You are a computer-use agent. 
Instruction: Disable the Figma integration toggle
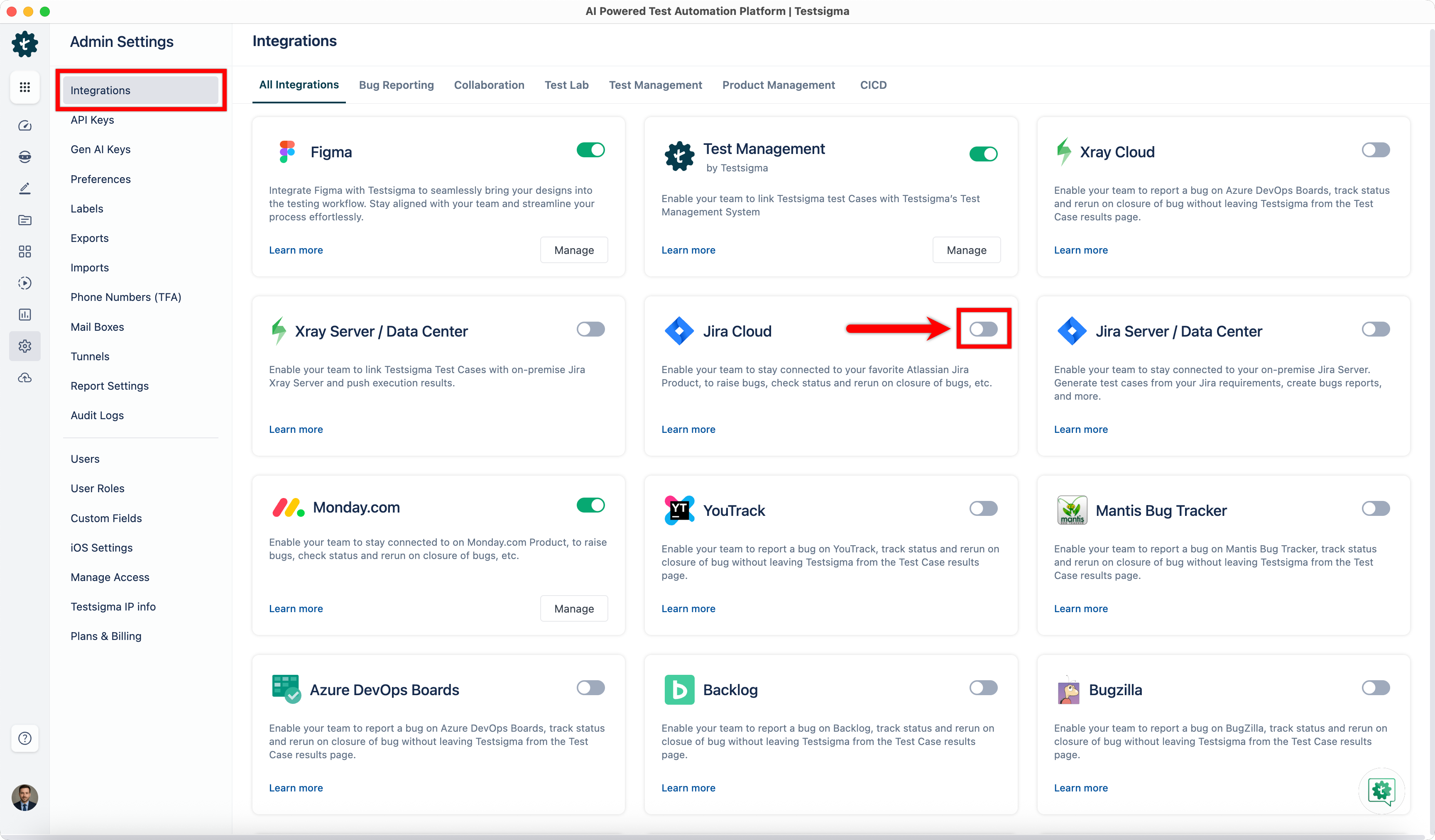point(590,150)
